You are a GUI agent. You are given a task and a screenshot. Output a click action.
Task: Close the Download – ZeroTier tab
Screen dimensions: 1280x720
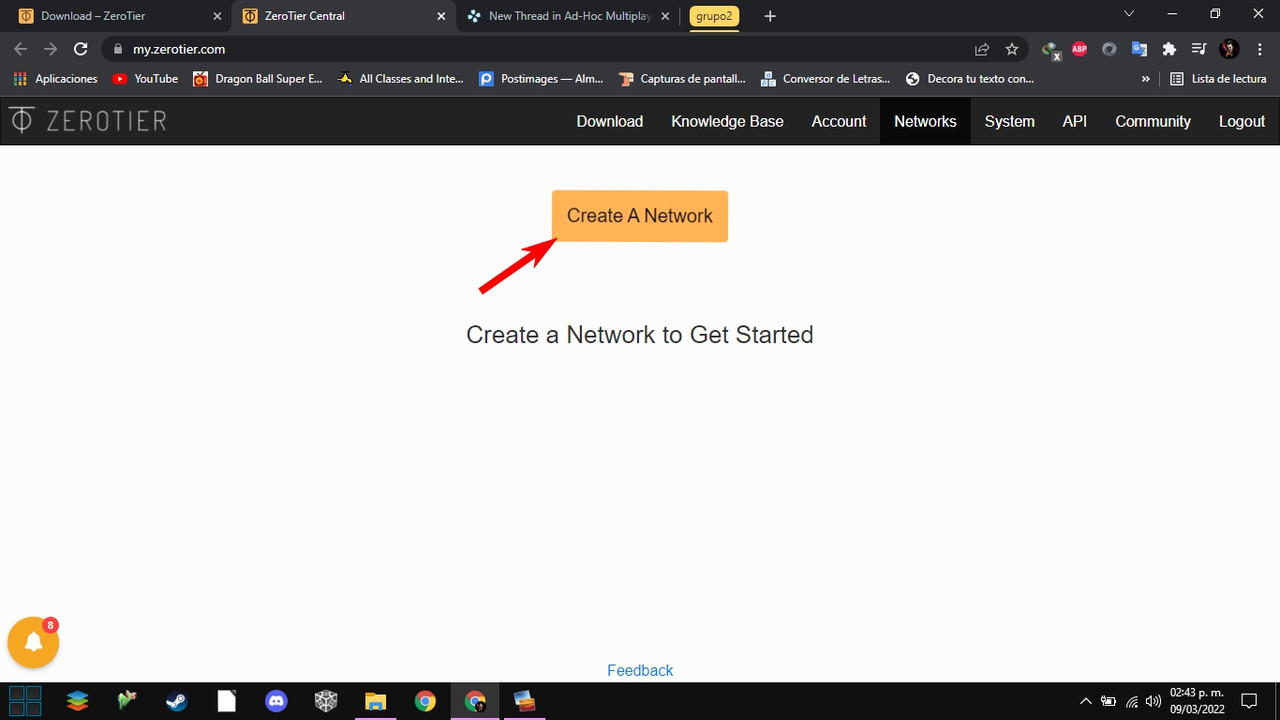[217, 16]
